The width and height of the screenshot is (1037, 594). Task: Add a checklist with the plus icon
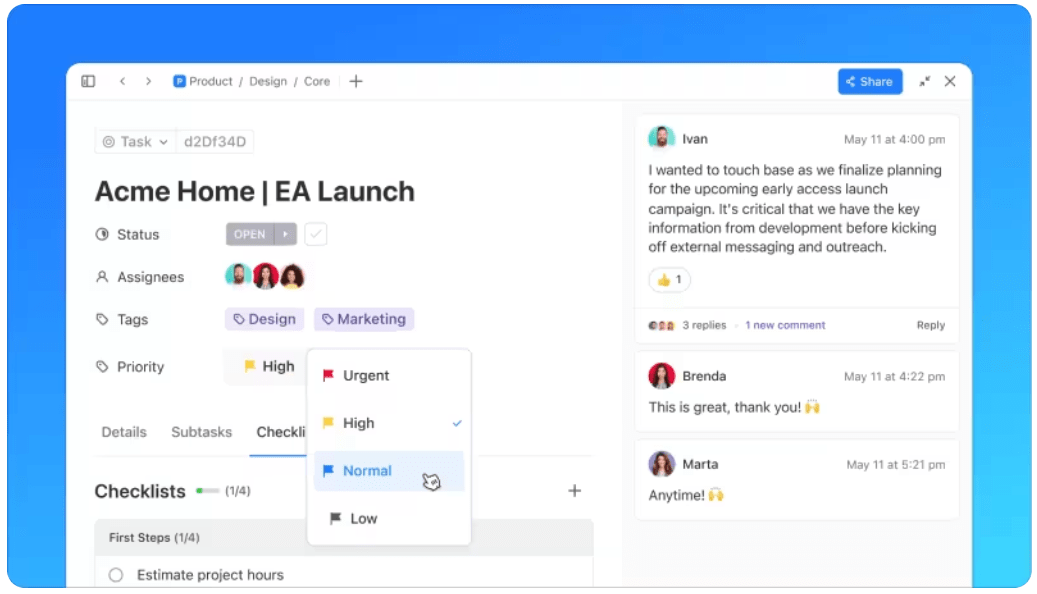575,491
